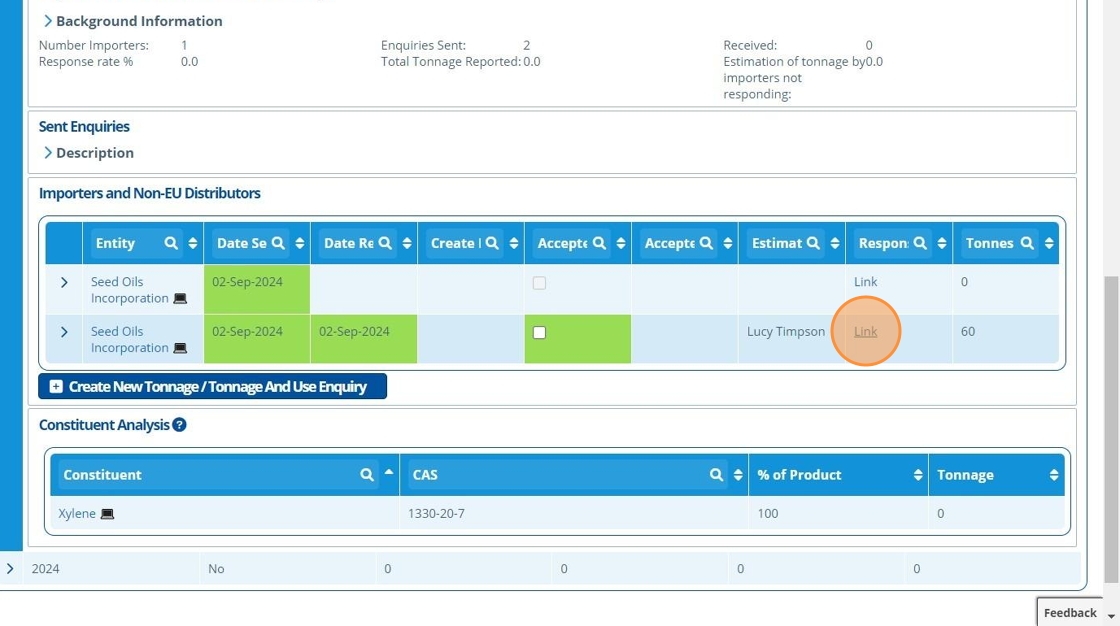This screenshot has height=626, width=1120.
Task: Sort the Estimat column
Action: [x=835, y=243]
